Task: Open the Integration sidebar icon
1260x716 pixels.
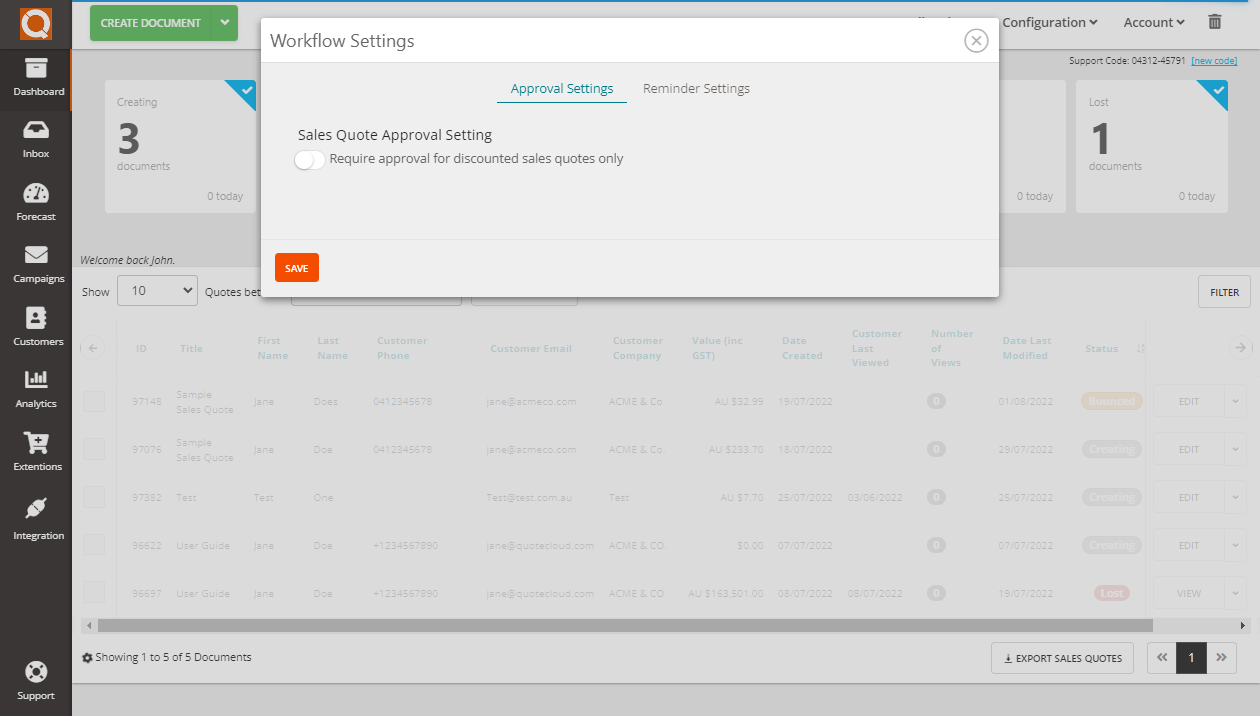Action: tap(36, 519)
